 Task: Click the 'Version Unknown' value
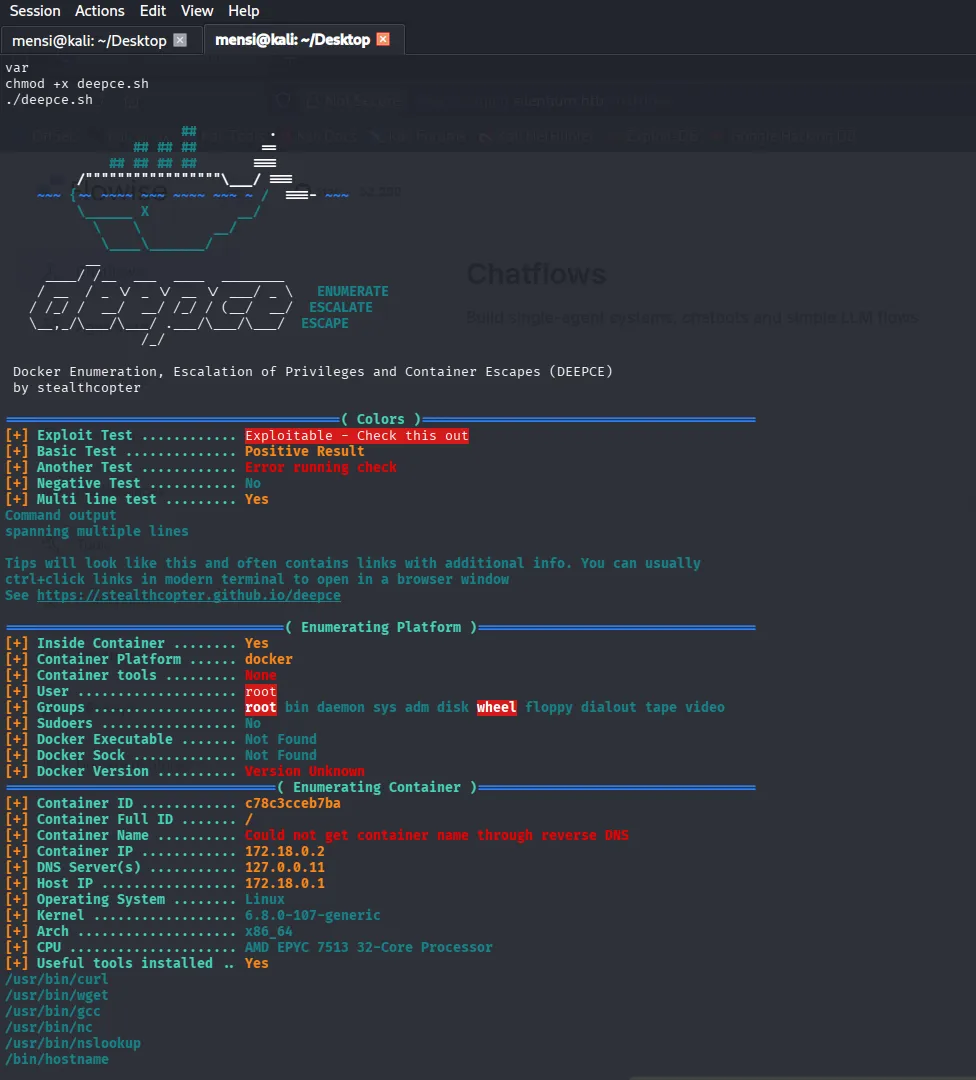305,771
